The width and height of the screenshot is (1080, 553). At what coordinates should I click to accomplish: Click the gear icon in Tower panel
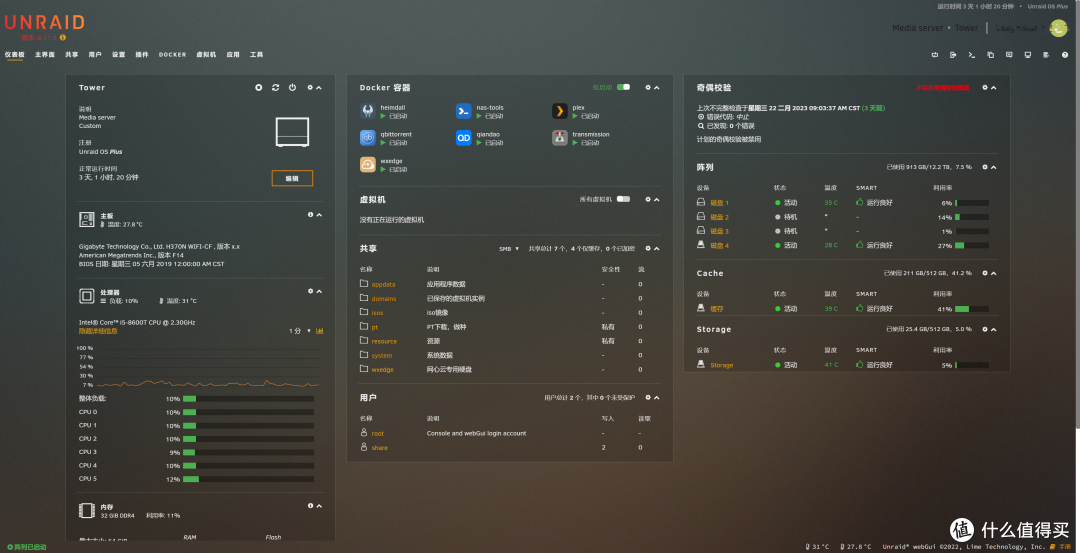coord(310,87)
